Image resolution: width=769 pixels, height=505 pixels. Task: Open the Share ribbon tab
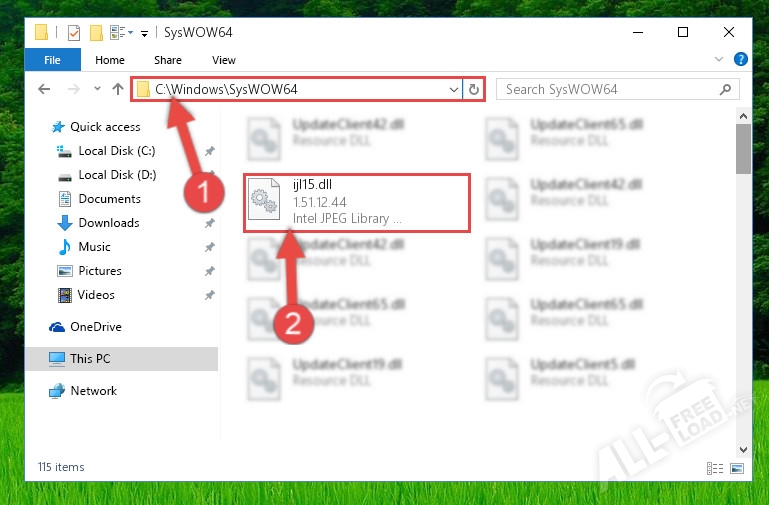click(x=167, y=60)
